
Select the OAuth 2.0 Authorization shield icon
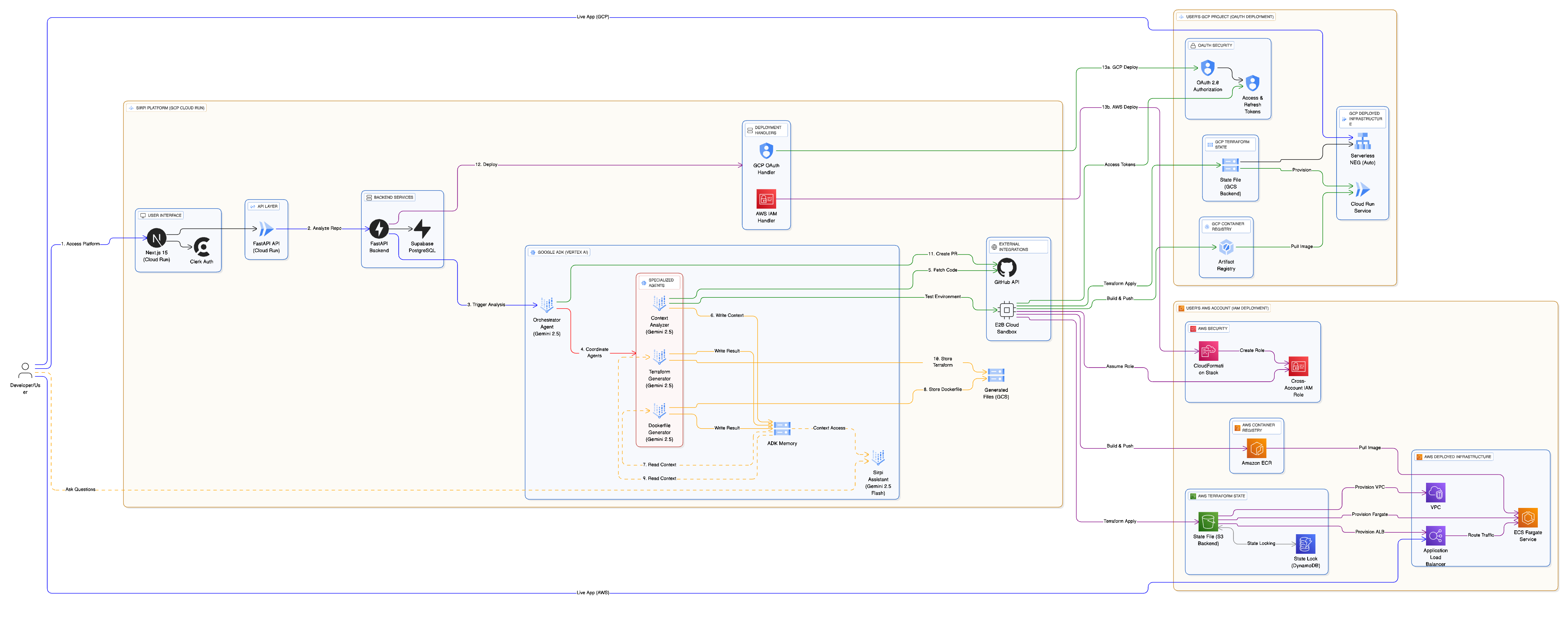pyautogui.click(x=1208, y=68)
